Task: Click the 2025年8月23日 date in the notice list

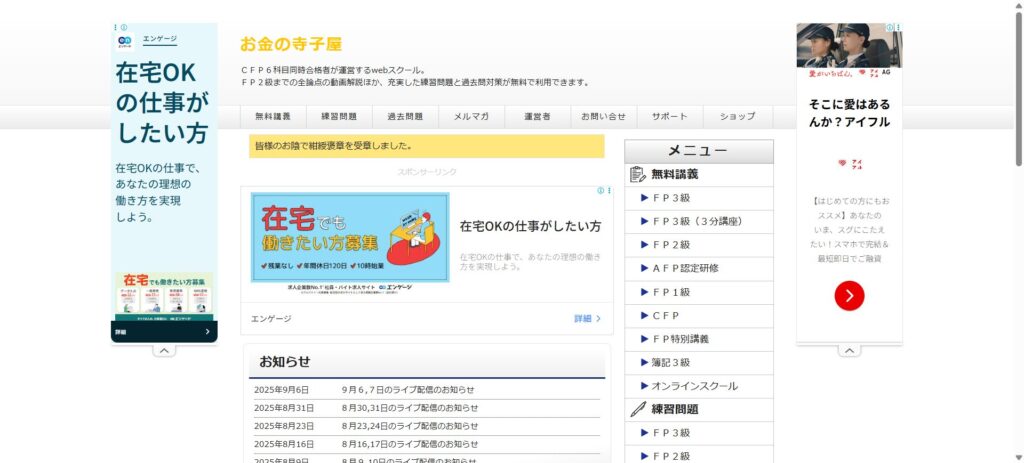Action: tap(284, 426)
